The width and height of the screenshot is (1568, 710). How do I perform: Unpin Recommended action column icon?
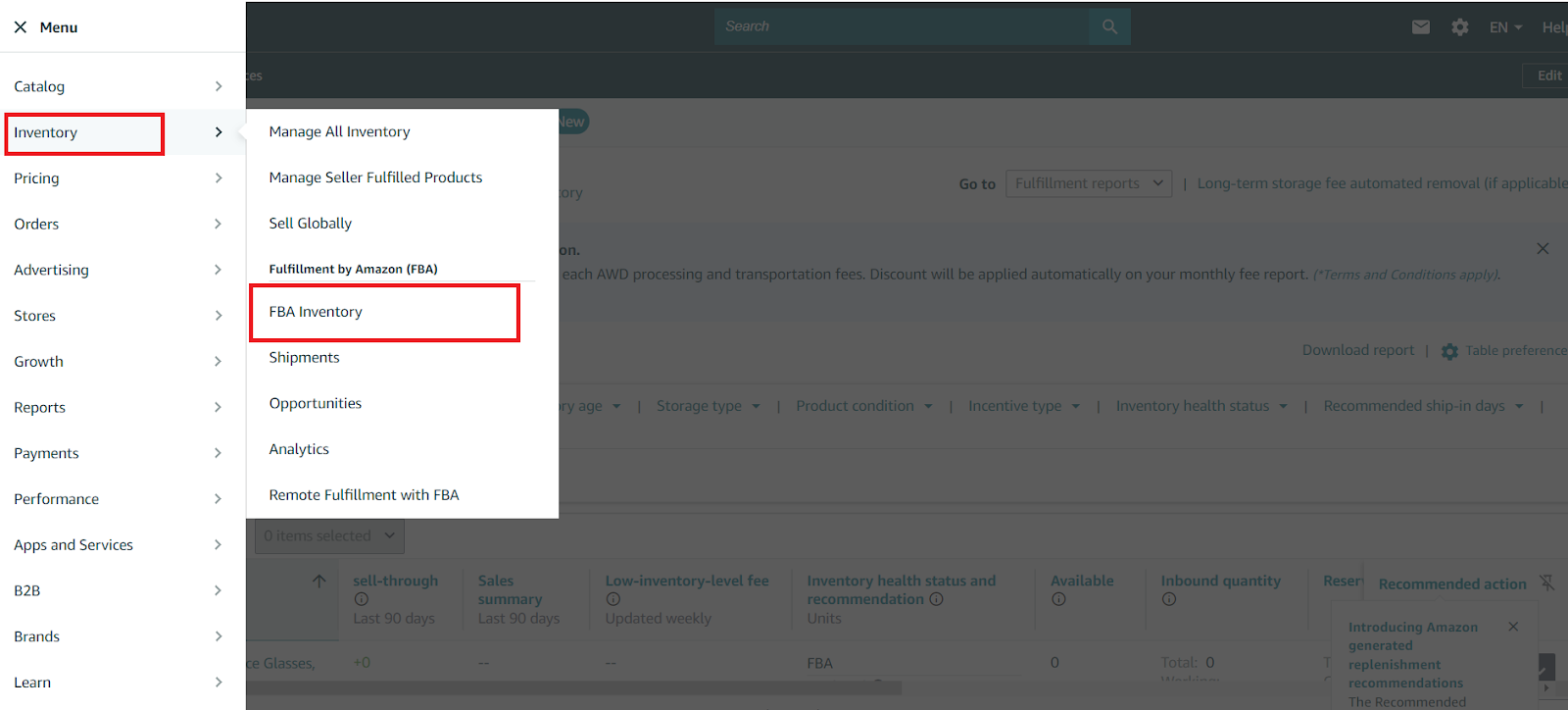(x=1546, y=583)
